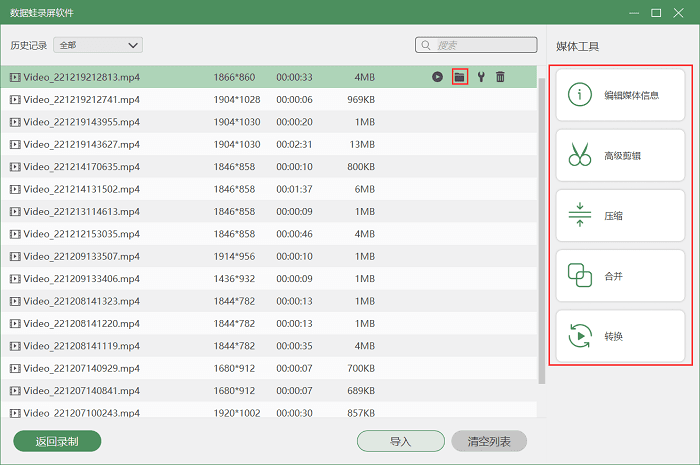Select Video_221208141323.mp4 row
This screenshot has width=700, height=465.
tap(269, 301)
